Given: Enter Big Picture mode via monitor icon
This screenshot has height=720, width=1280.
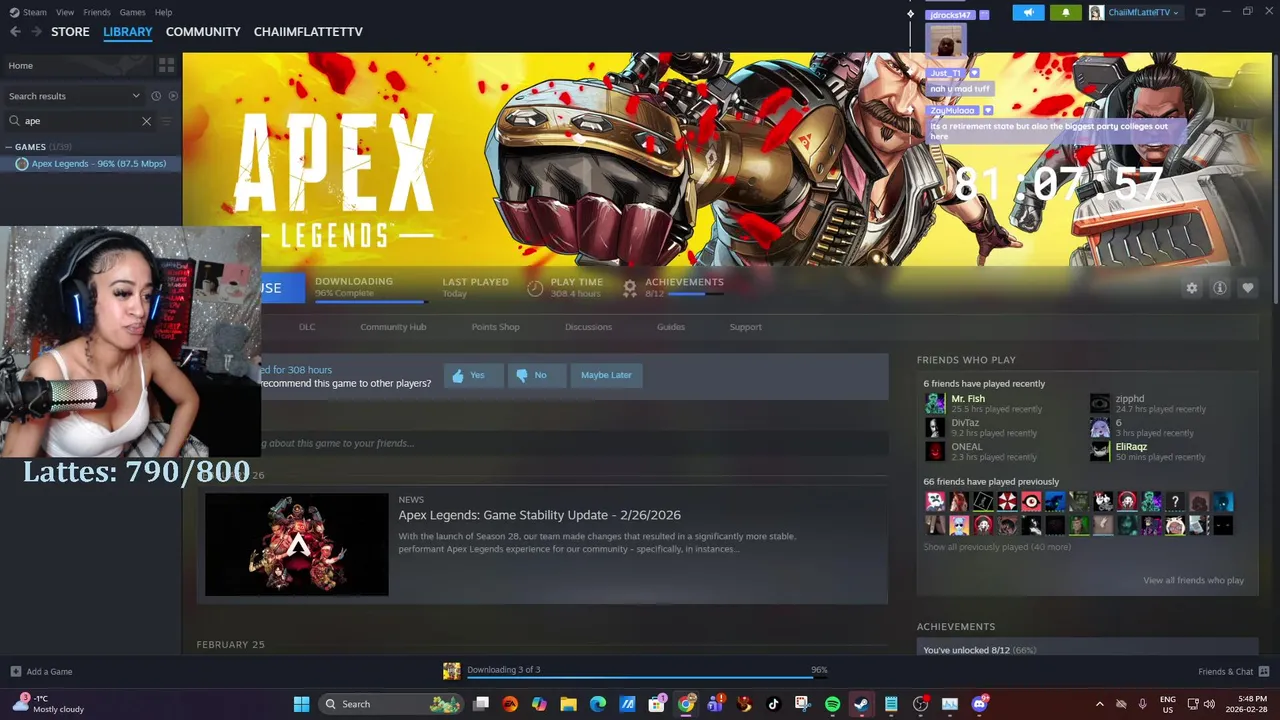Looking at the screenshot, I should [x=1200, y=12].
